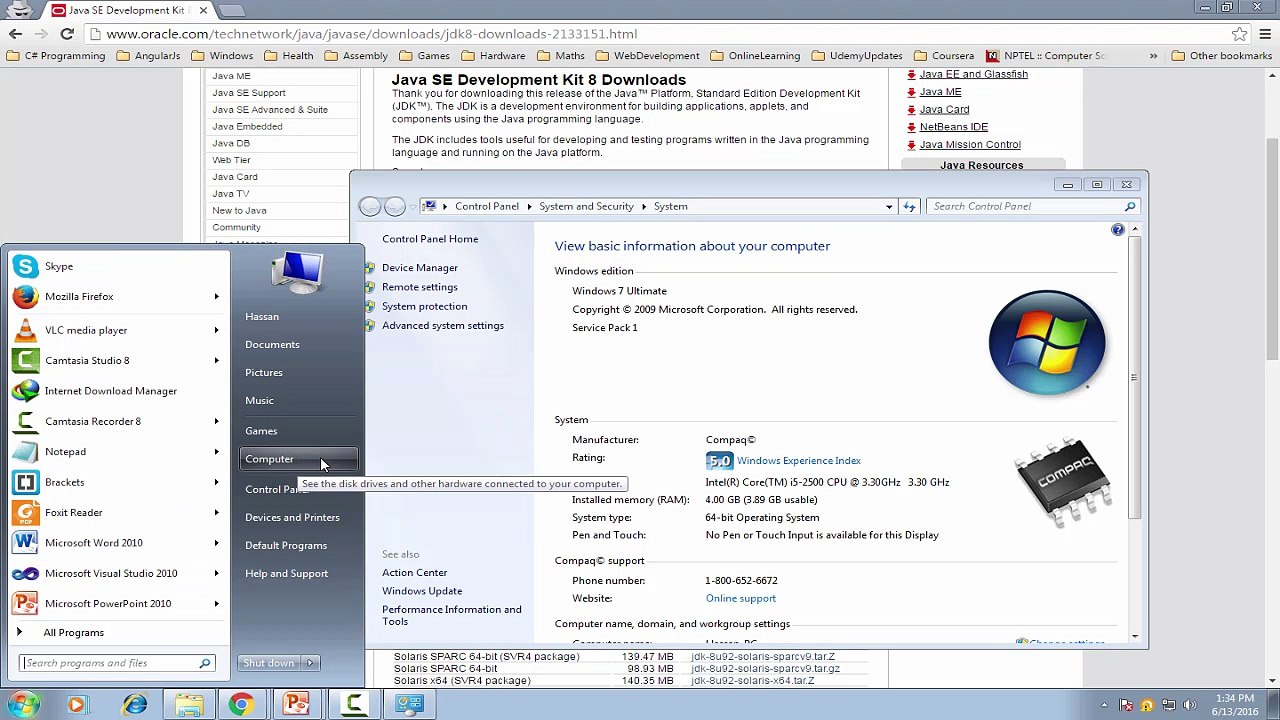This screenshot has height=720, width=1280.
Task: Click the network tray icon
Action: point(1168,705)
